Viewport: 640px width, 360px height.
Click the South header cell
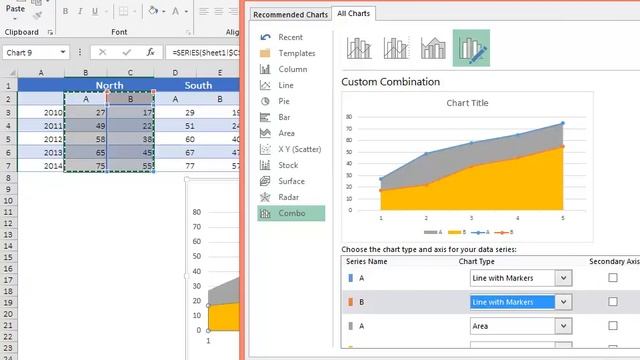[198, 85]
